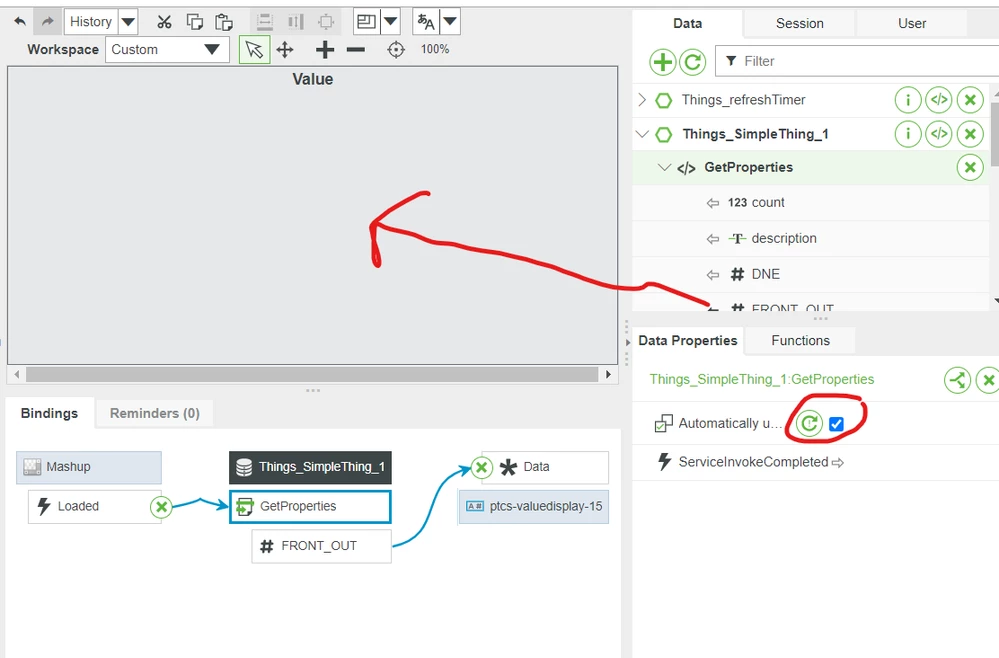Switch to the User tab

[912, 24]
